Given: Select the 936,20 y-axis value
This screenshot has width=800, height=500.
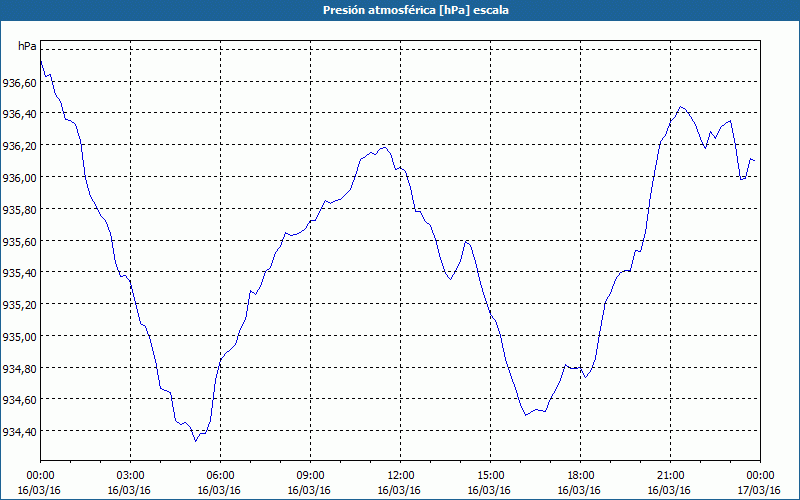Looking at the screenshot, I should (x=19, y=145).
